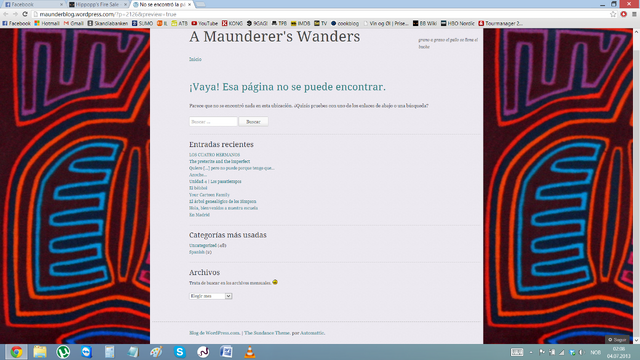Expand the Elegir mes archive dropdown
The width and height of the screenshot is (640, 360).
point(211,296)
